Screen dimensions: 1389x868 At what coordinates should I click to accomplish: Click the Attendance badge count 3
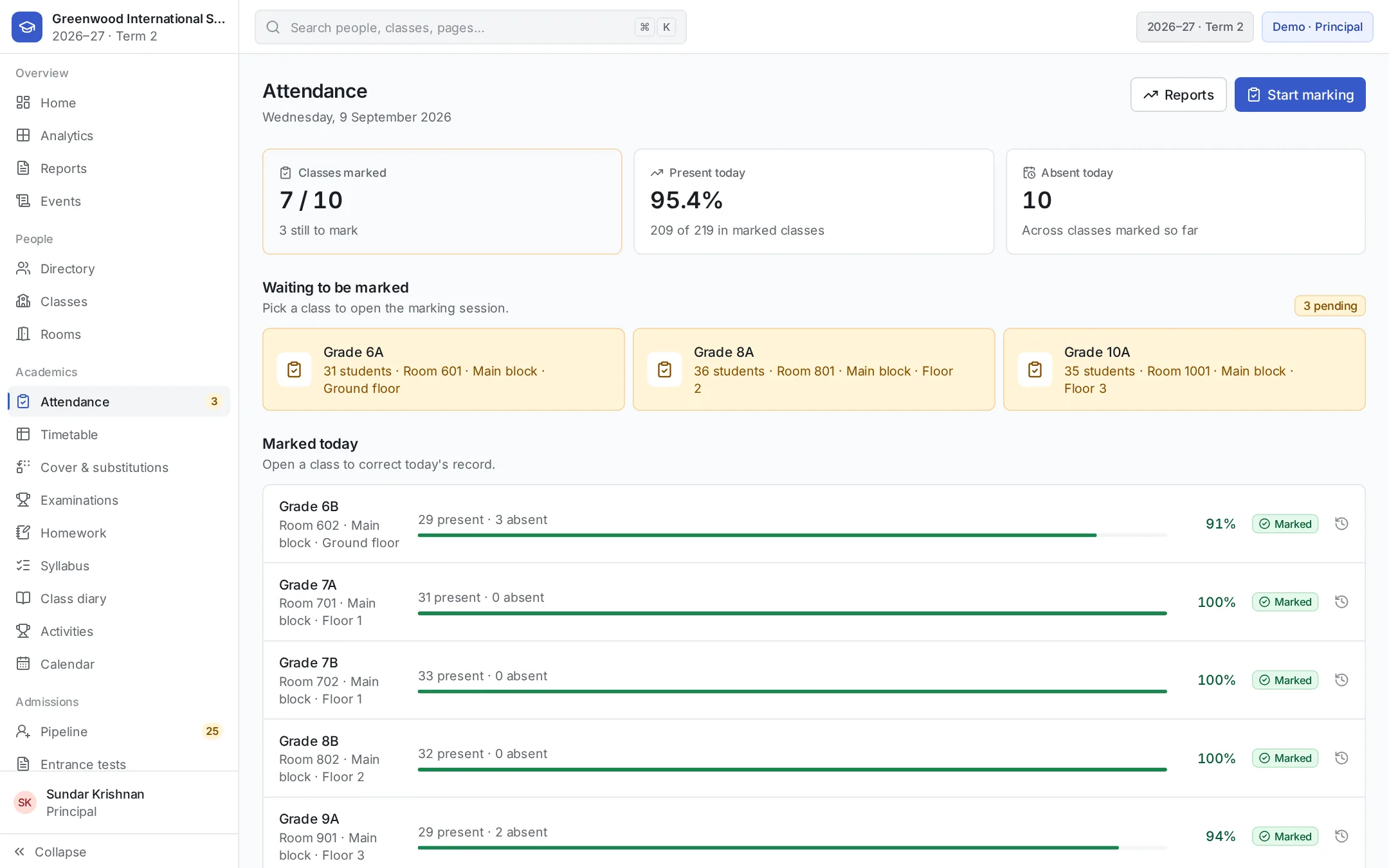pyautogui.click(x=214, y=402)
